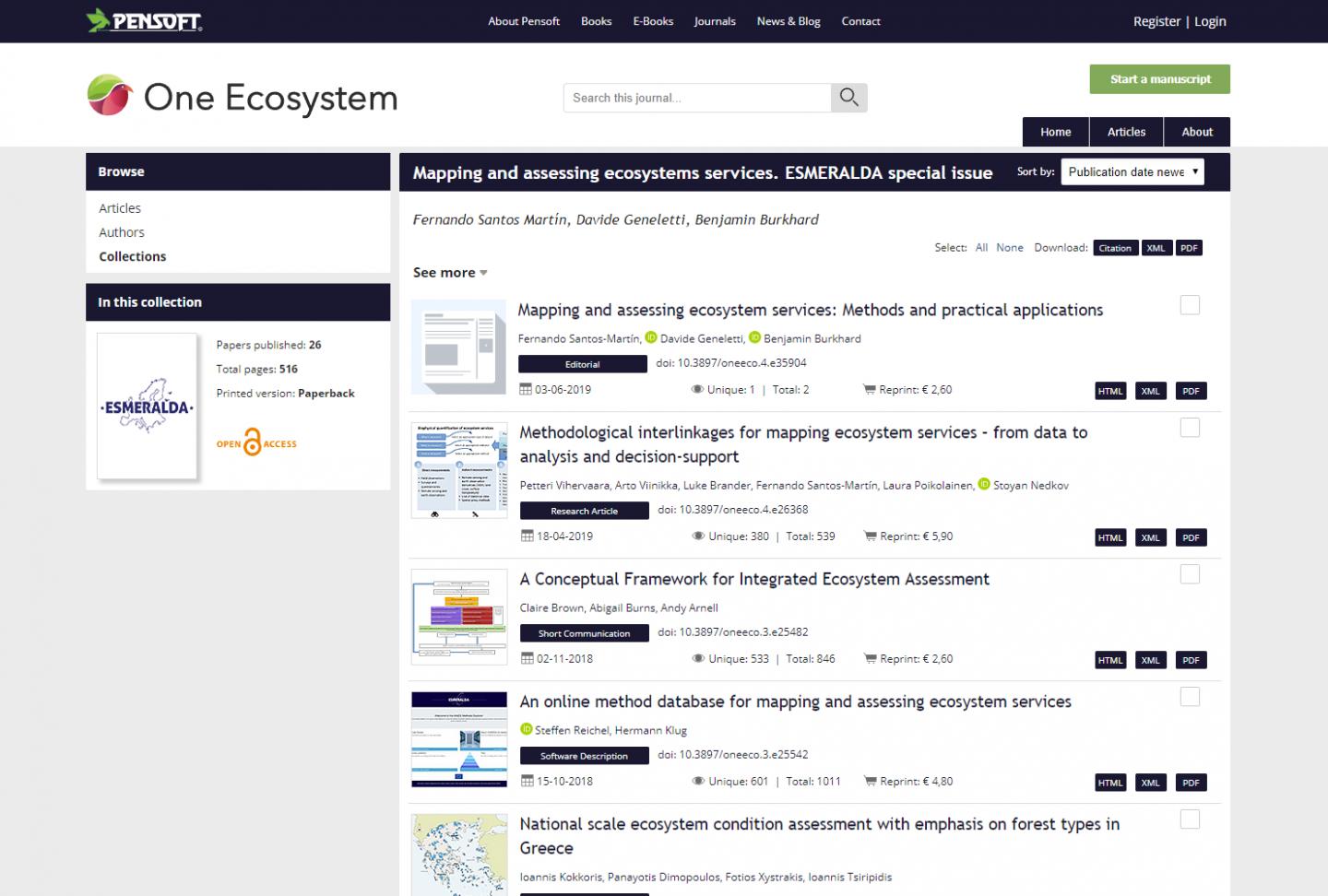Select checkbox for Methodological interlinkages article
Viewport: 1328px width, 896px height.
pos(1190,428)
